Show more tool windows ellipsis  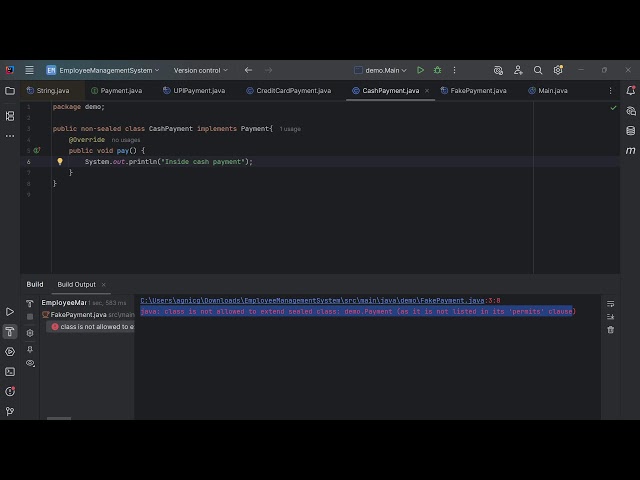point(10,136)
